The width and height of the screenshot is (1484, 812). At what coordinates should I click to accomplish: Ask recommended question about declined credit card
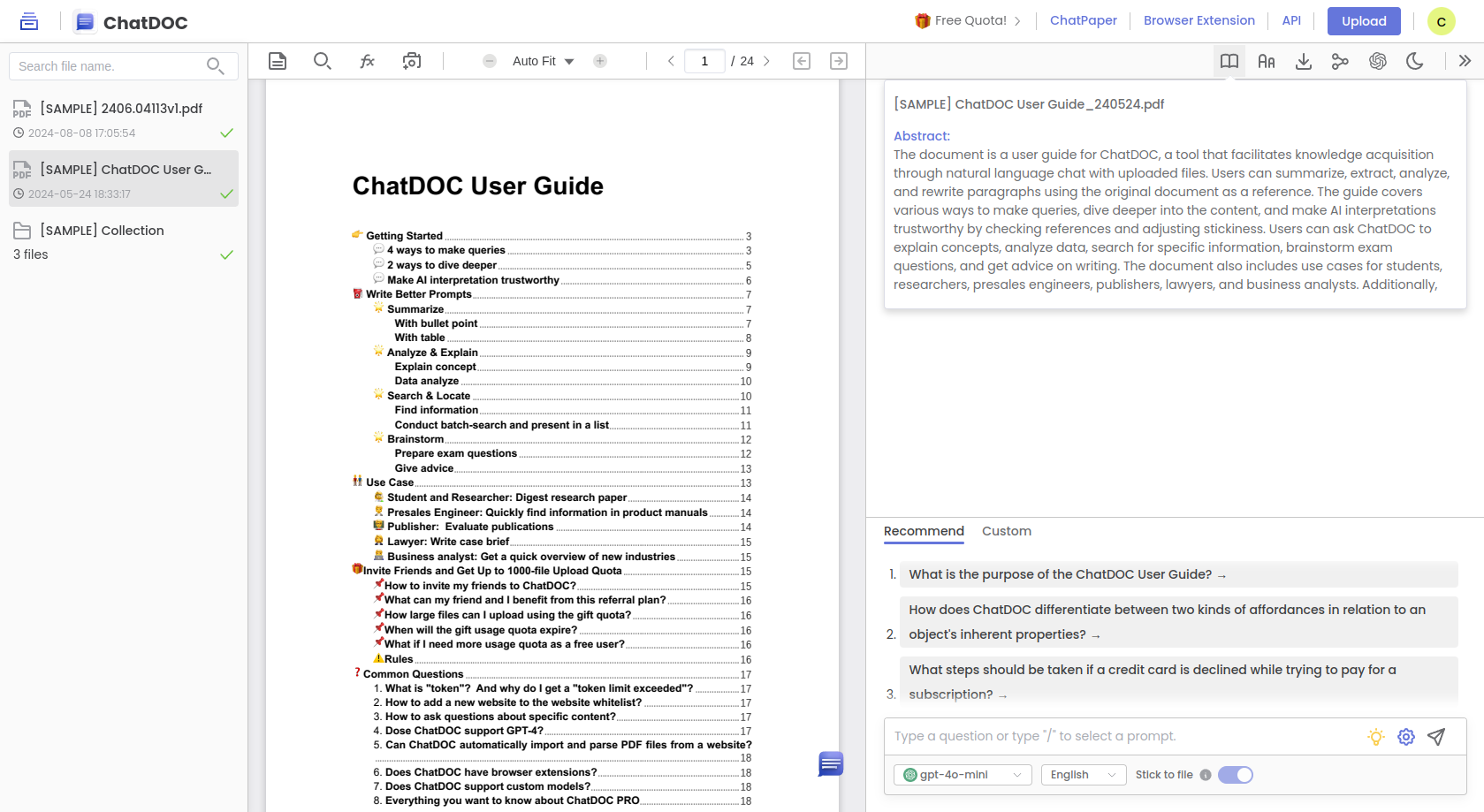click(1178, 682)
